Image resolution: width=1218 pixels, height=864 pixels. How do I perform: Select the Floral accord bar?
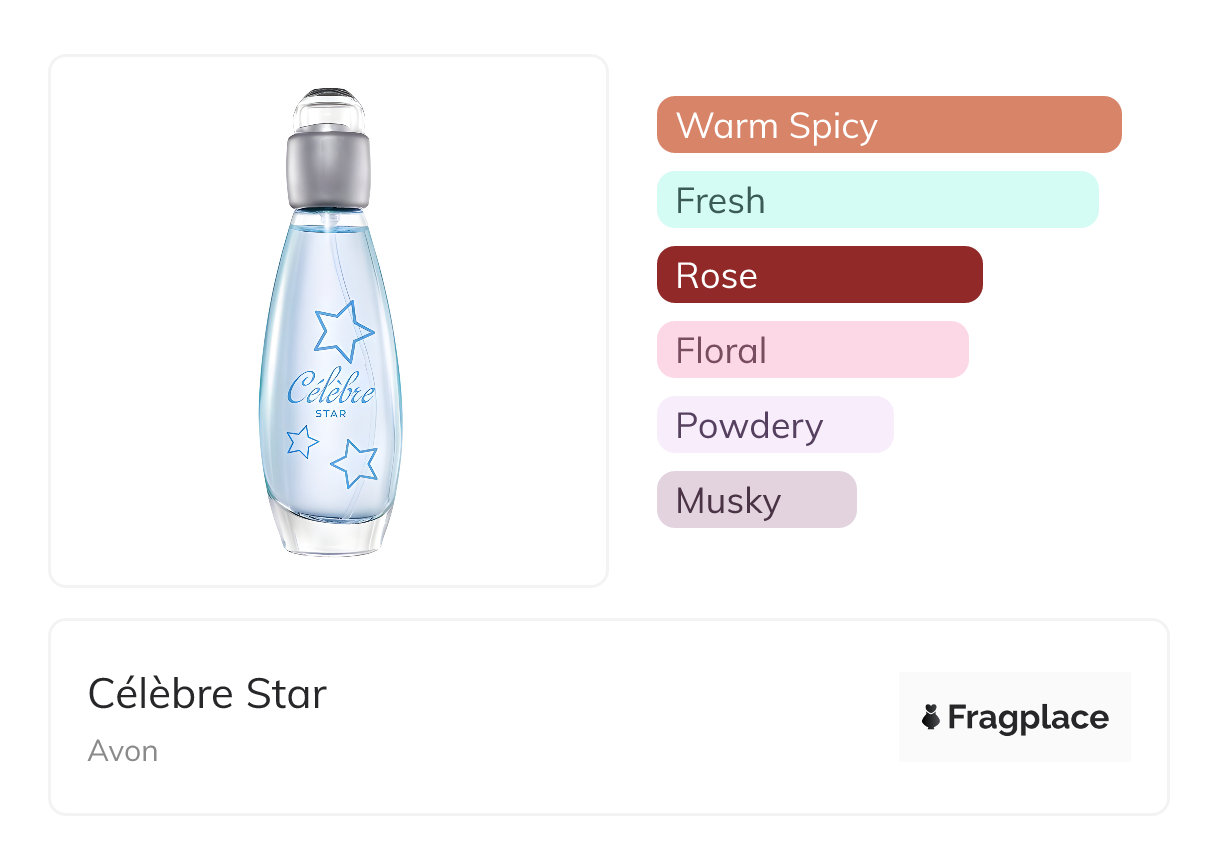812,350
